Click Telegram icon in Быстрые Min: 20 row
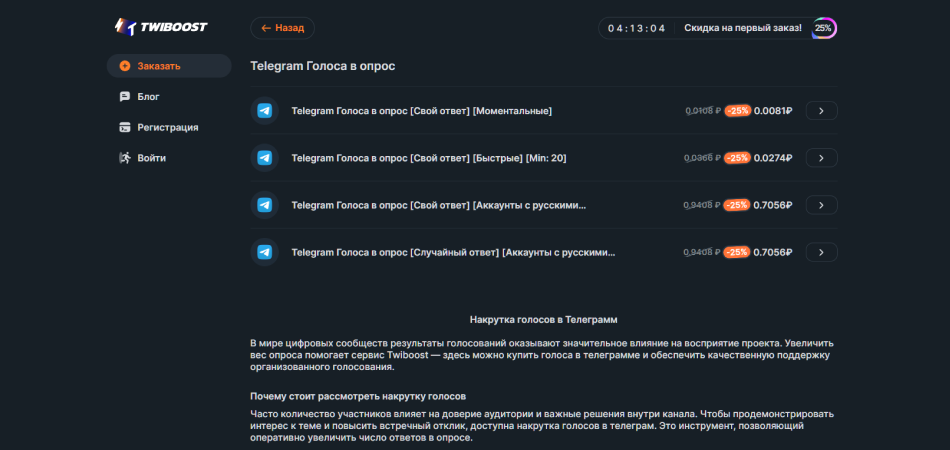950x450 pixels. pos(265,158)
